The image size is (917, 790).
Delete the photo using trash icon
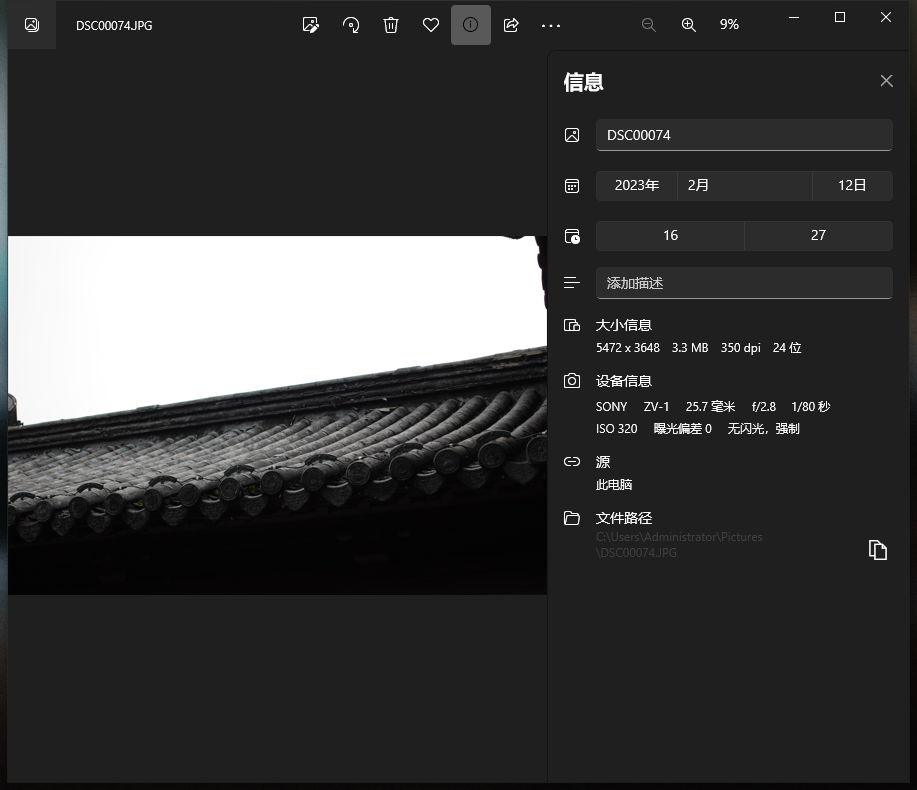391,25
